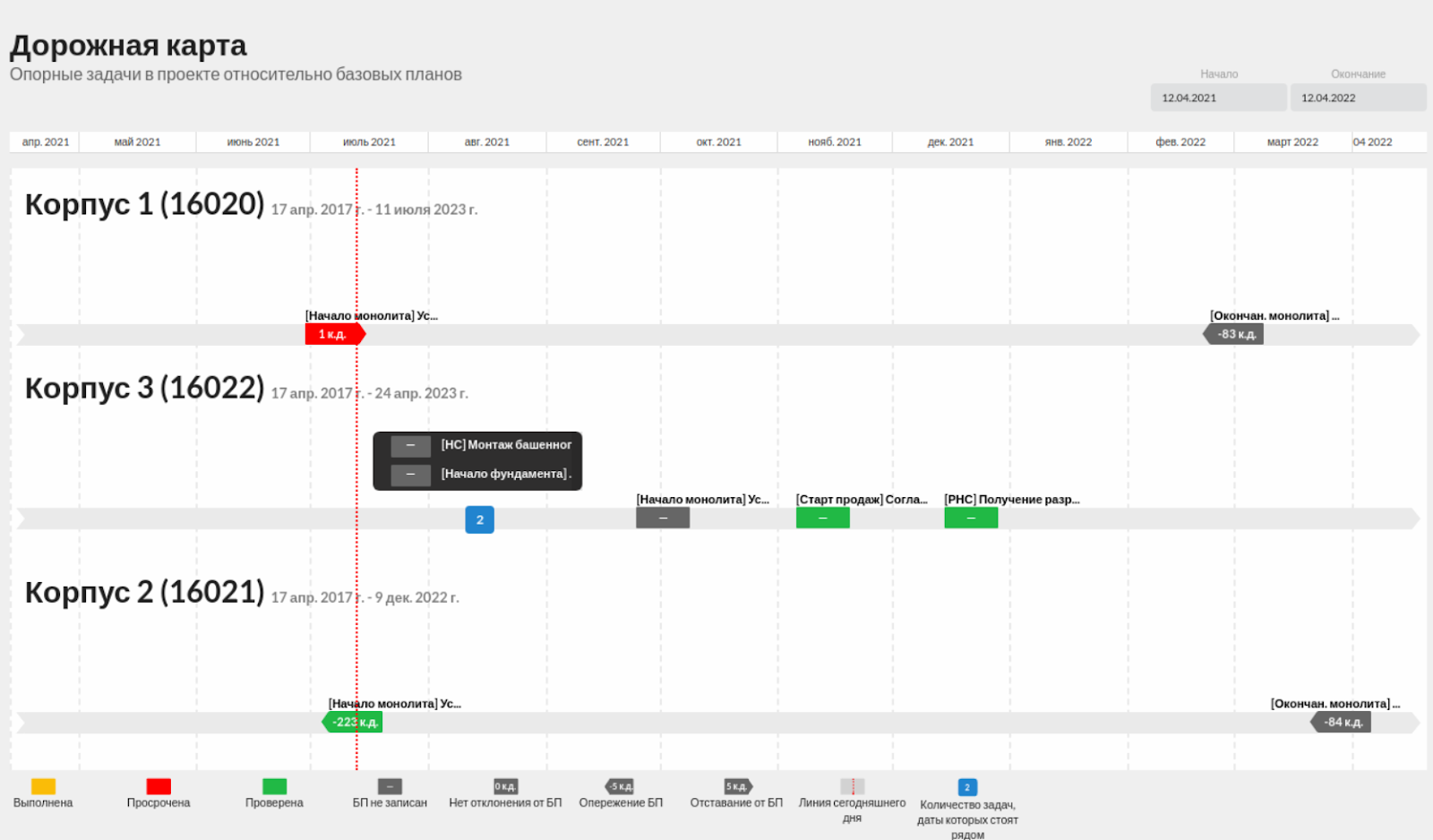Select the green -223 к.д. marker in Корпус 2

[x=352, y=722]
